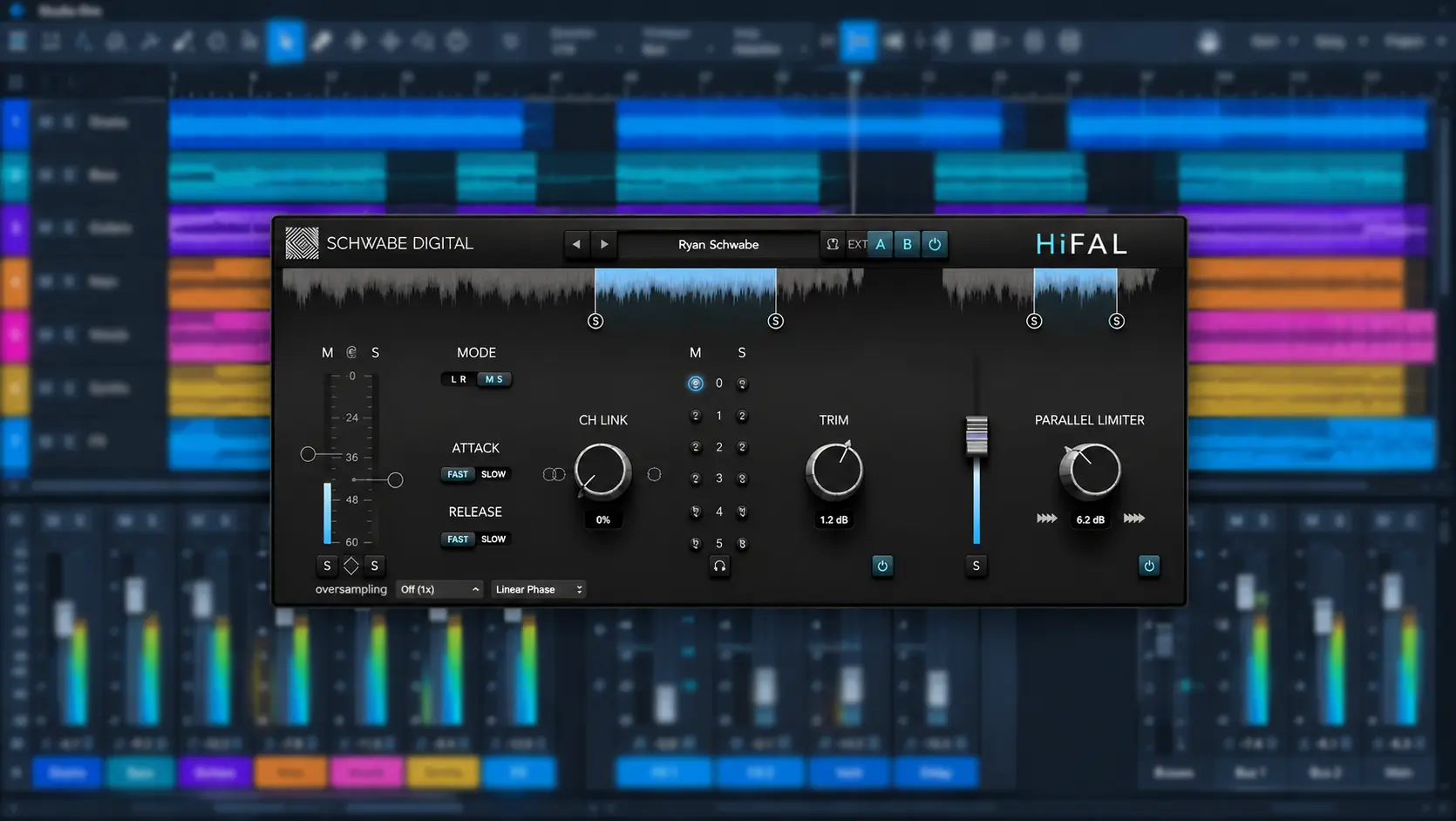
Task: Set Release to FAST
Action: click(x=458, y=539)
